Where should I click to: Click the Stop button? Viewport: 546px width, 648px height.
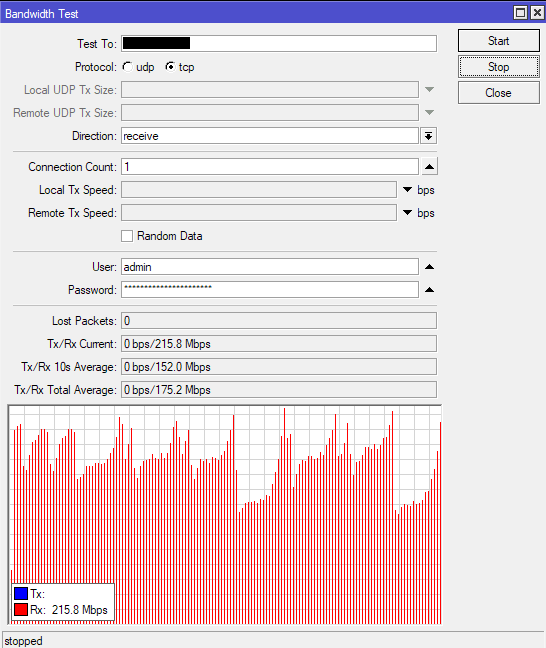(x=498, y=67)
